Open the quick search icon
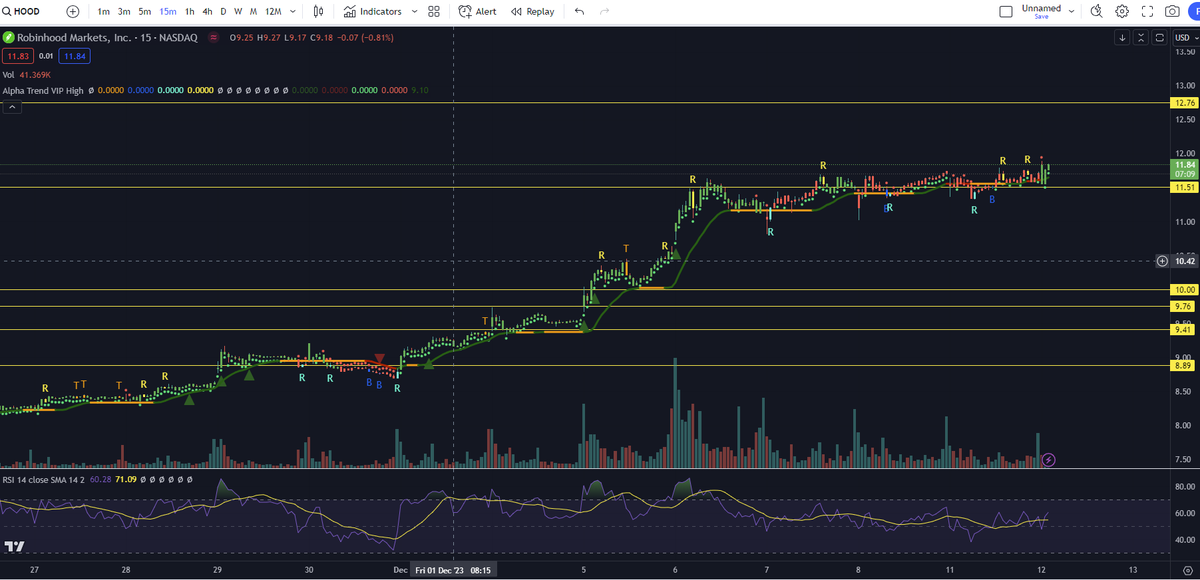Image resolution: width=1200 pixels, height=580 pixels. (1096, 11)
